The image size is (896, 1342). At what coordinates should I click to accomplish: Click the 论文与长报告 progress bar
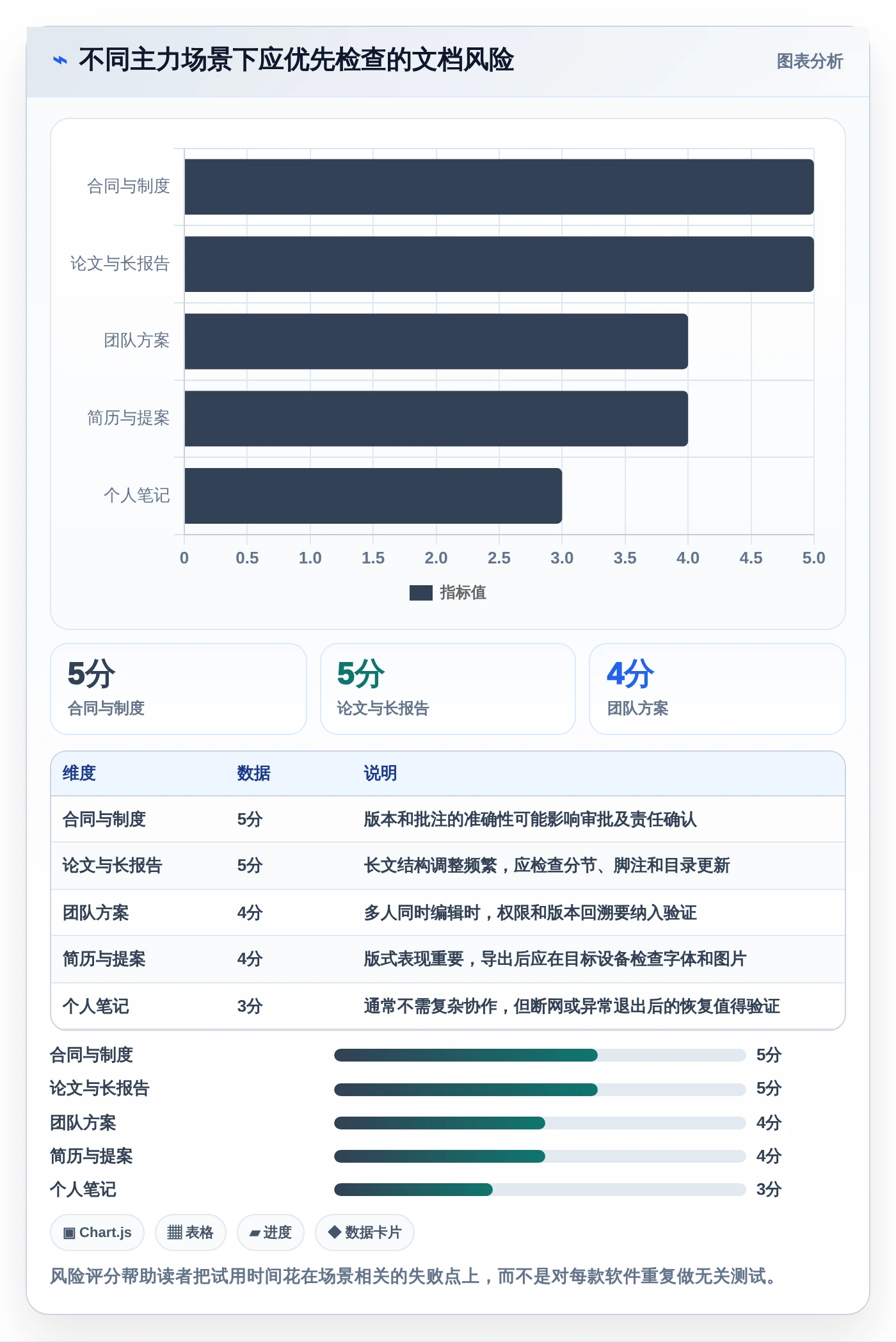[x=540, y=1089]
